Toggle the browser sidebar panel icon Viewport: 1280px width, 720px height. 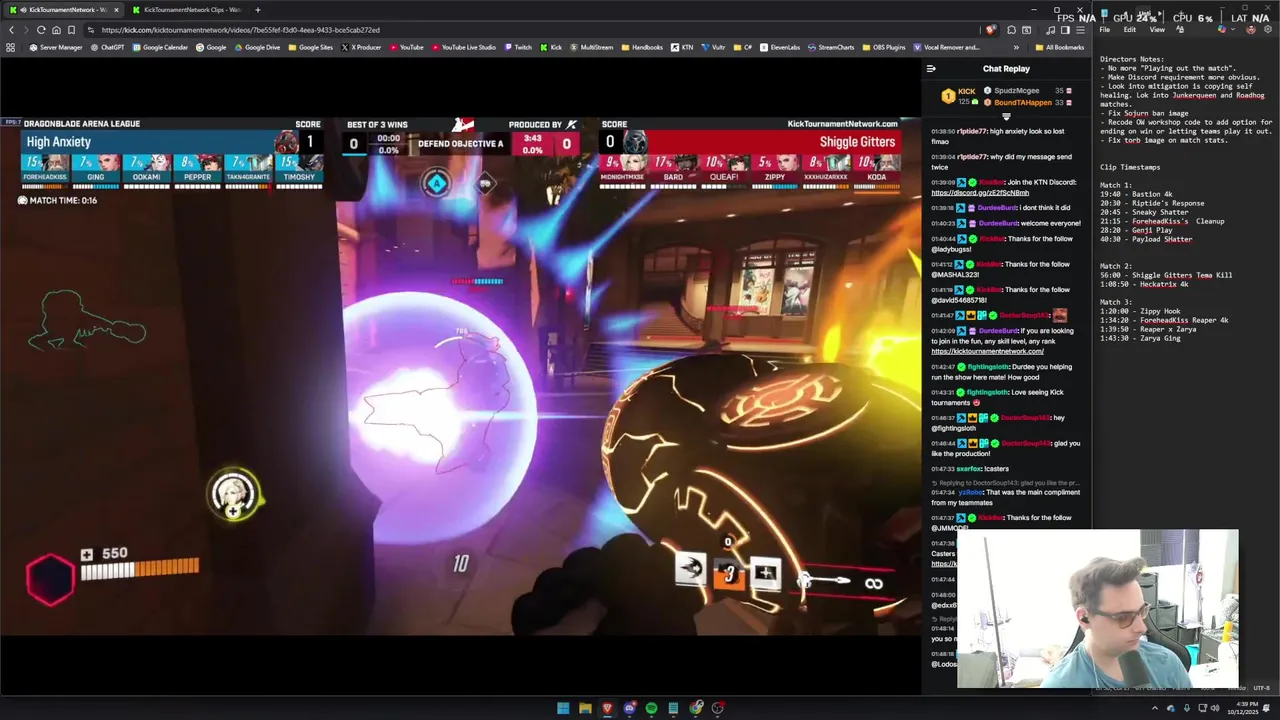click(x=1065, y=30)
